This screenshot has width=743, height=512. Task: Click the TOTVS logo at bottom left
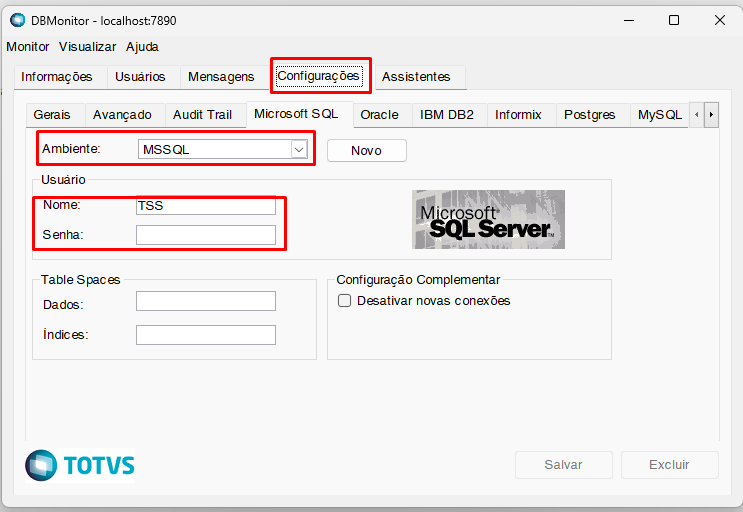click(x=80, y=465)
